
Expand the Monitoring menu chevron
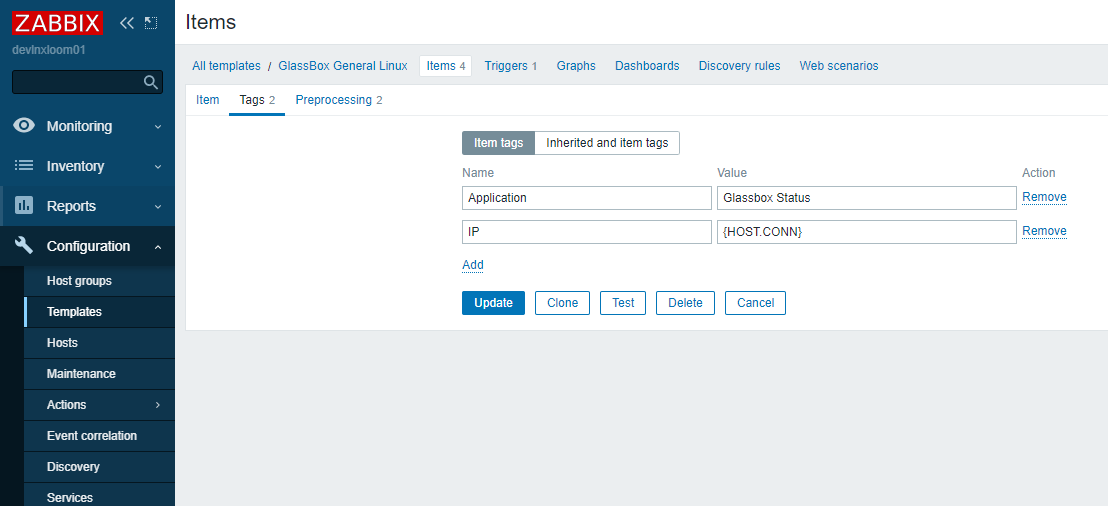(158, 127)
